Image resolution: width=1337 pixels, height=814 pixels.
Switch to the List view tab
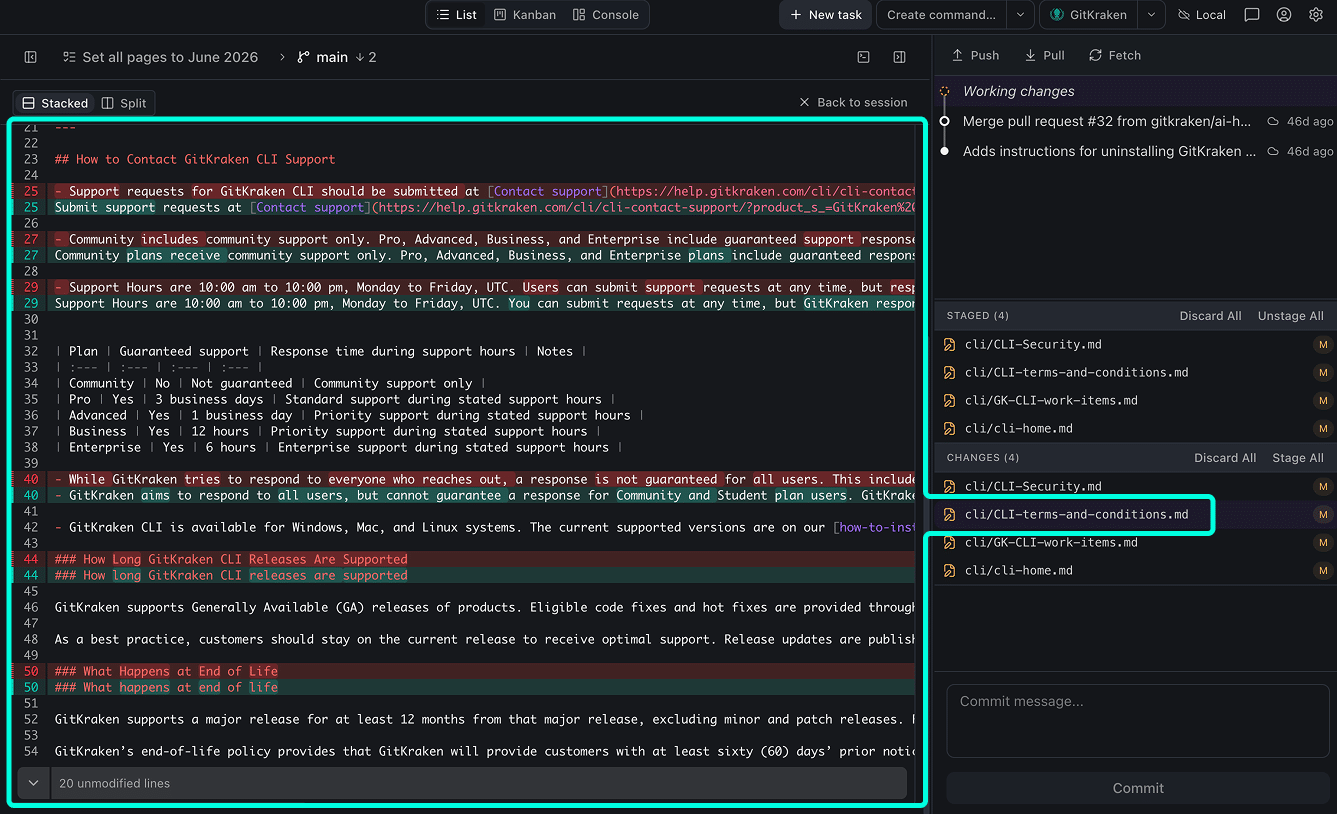click(457, 15)
